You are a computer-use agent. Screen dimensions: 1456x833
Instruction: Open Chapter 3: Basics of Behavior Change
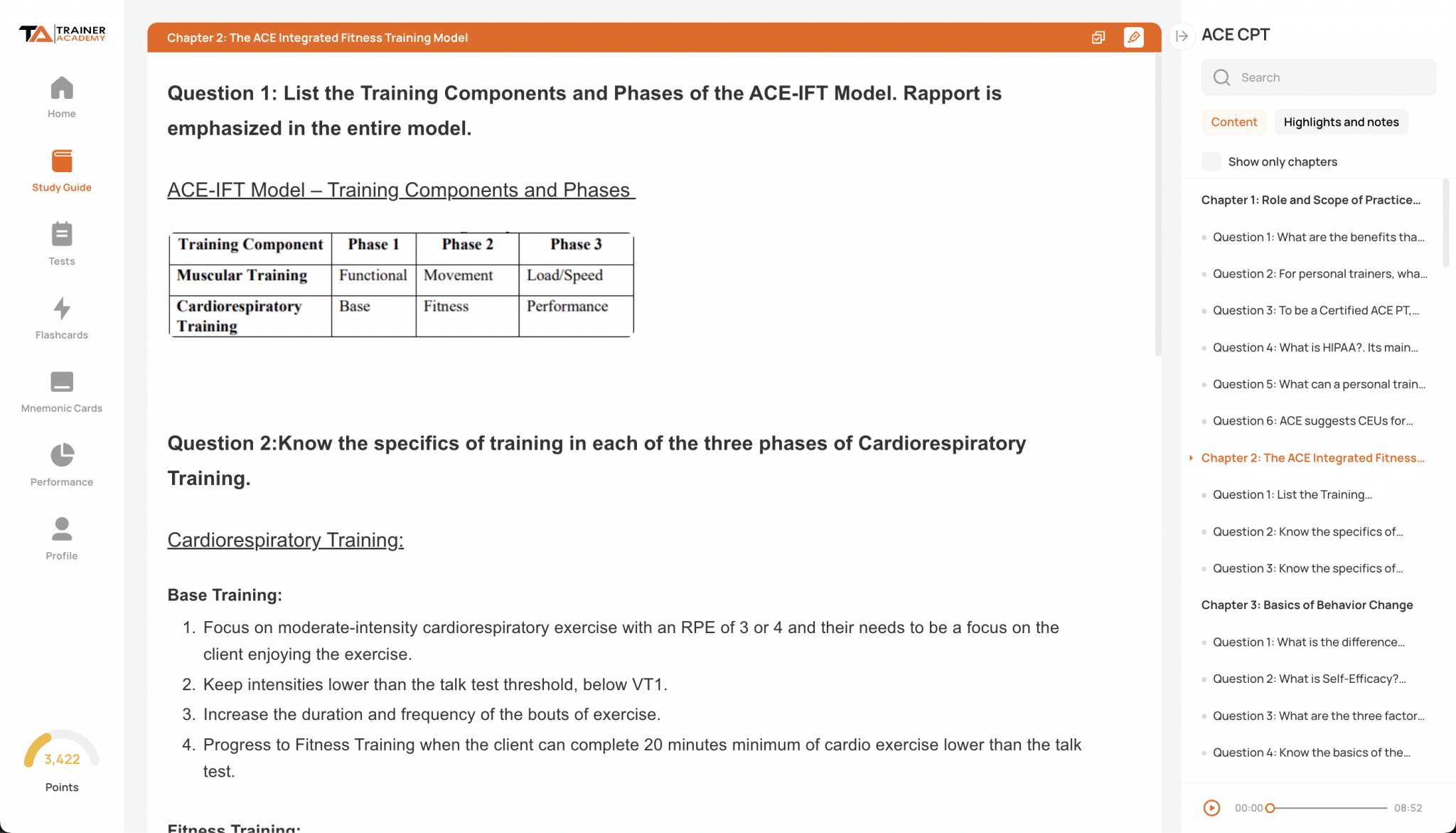(x=1307, y=605)
